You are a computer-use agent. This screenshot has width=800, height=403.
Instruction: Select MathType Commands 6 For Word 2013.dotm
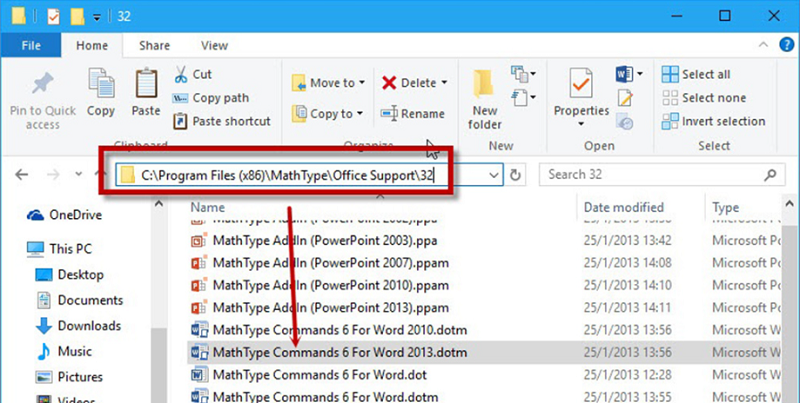340,353
